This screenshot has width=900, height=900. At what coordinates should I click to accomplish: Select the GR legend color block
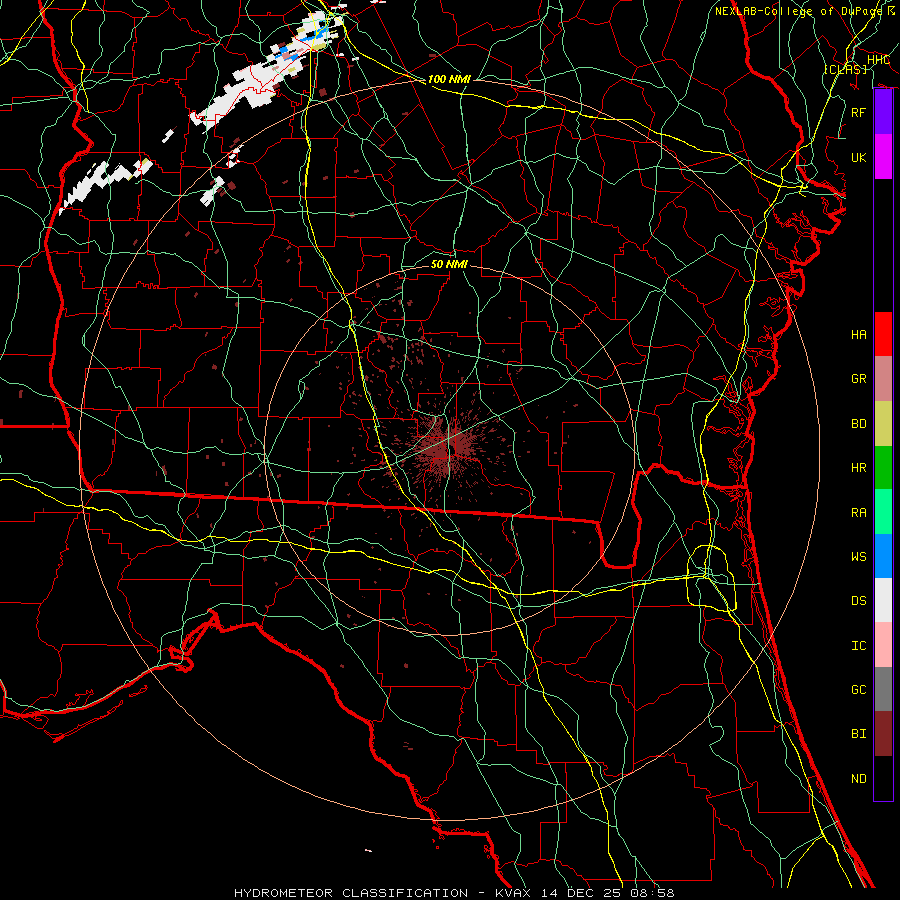point(883,378)
